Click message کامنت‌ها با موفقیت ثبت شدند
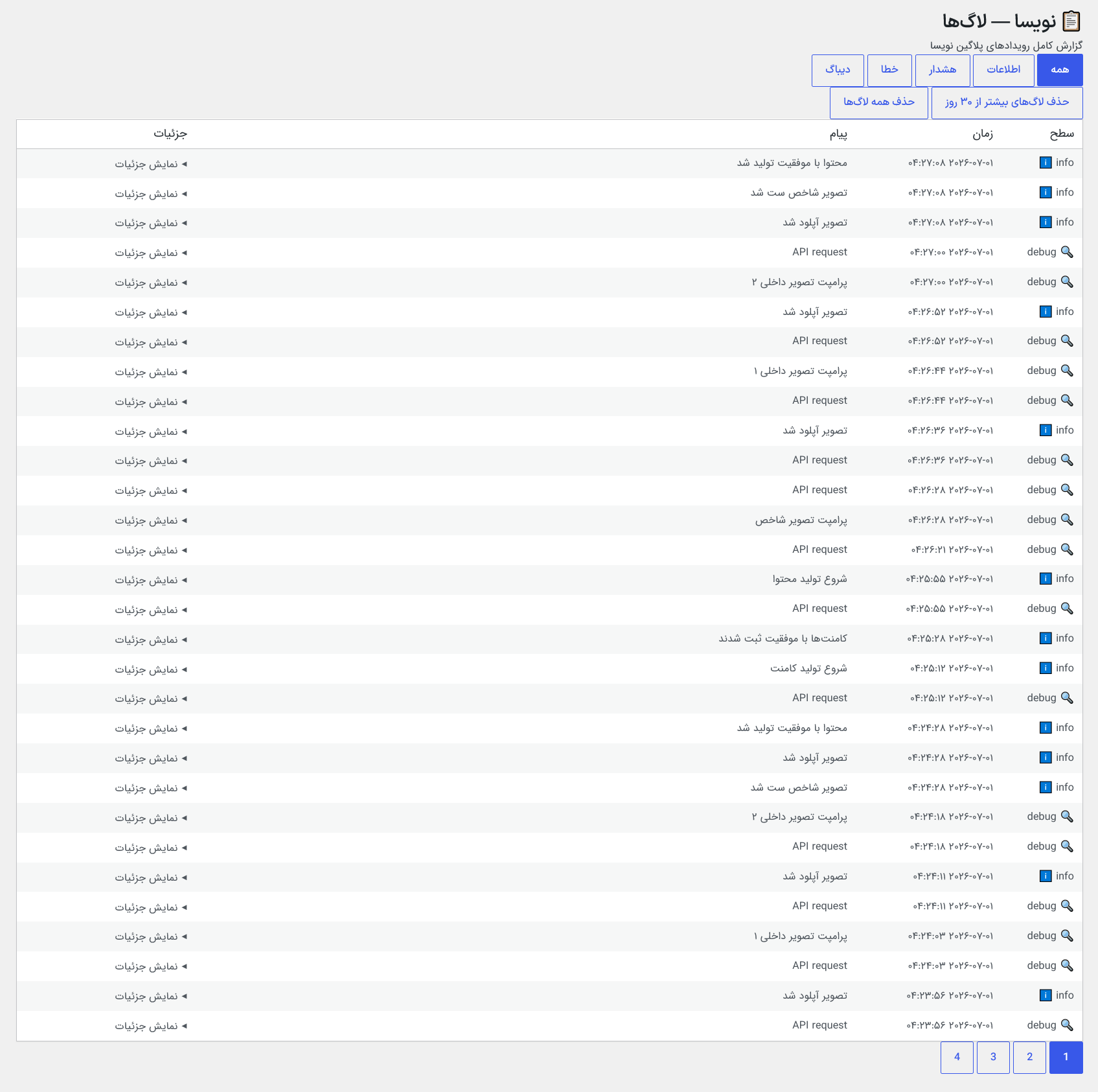Viewport: 1098px width, 1092px height. click(783, 638)
